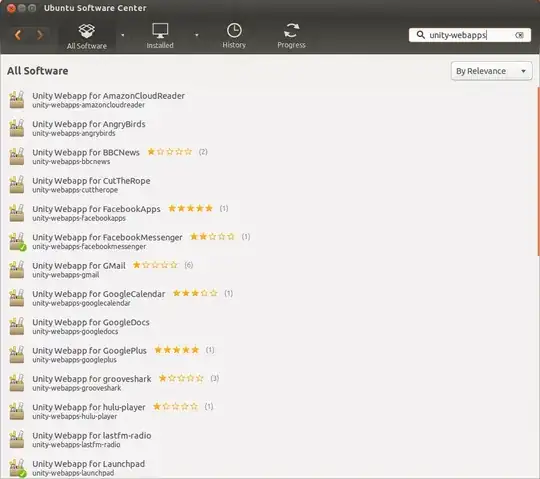Select Unity Webapp for AmazonCloudReader entry
This screenshot has height=479, width=540.
click(108, 100)
